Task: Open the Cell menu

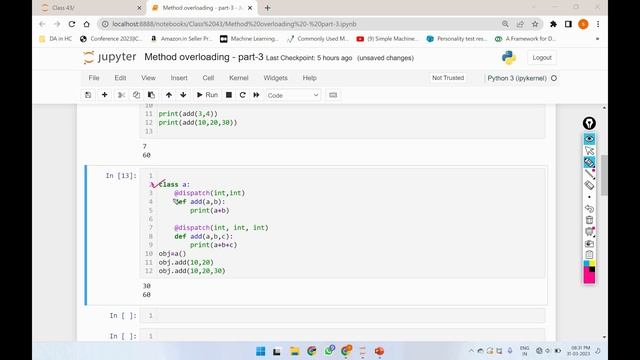Action: [208, 78]
